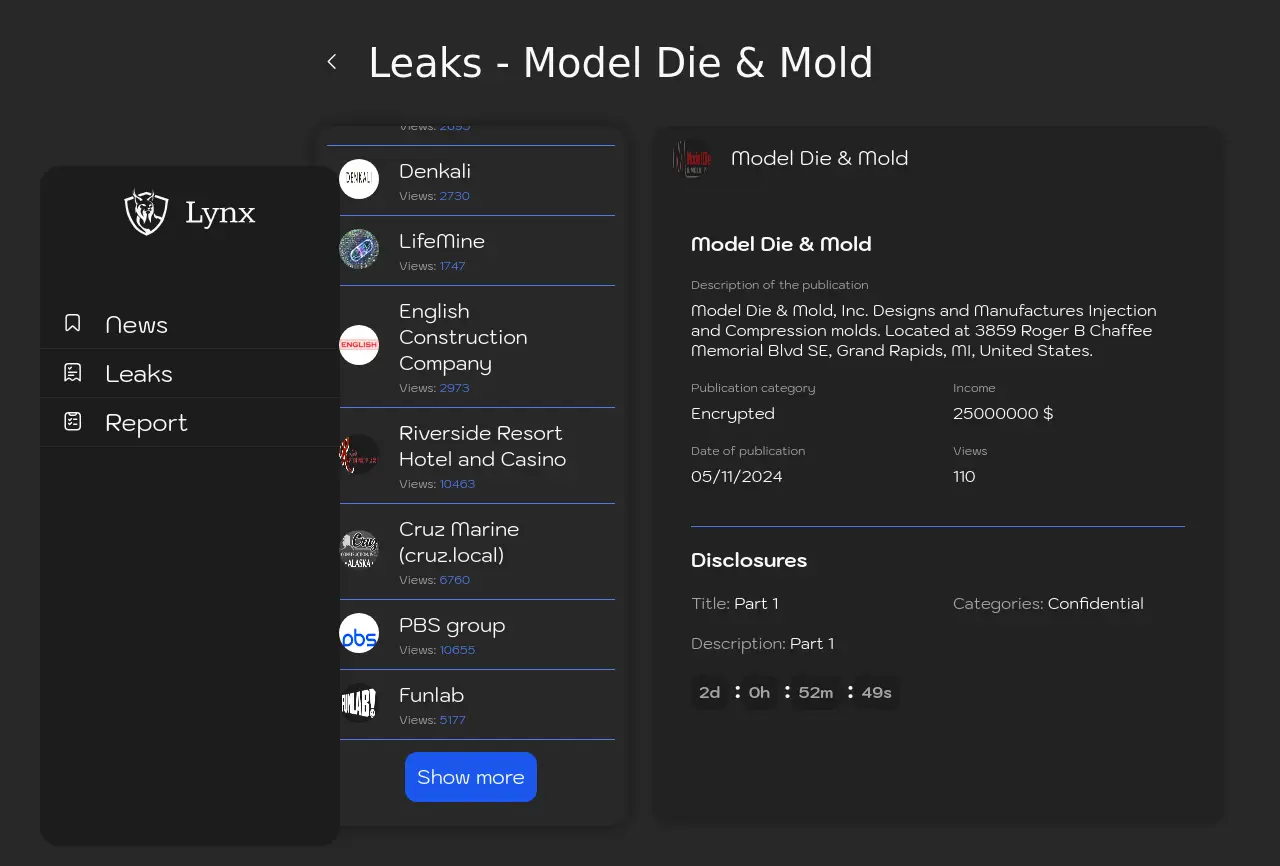
Task: Select the PBS group list entry
Action: point(452,626)
